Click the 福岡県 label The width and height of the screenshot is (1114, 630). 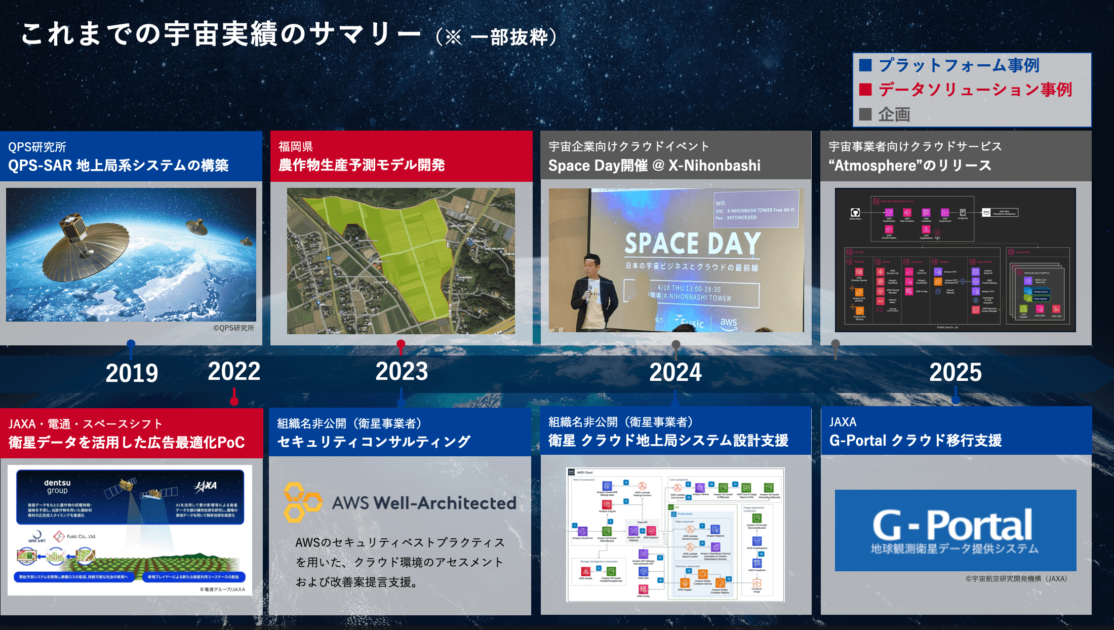[296, 146]
